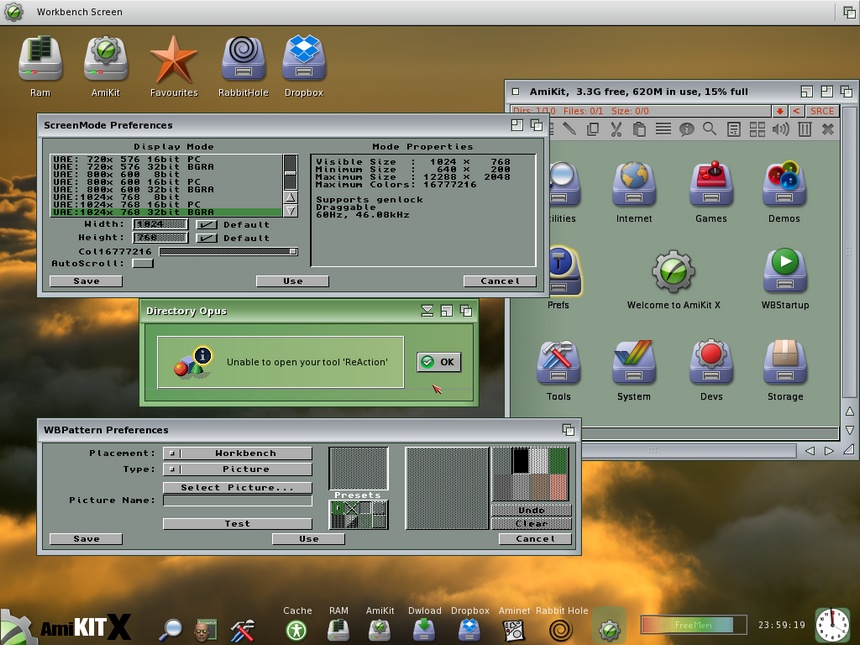
Task: Click the Favourites star icon
Action: (x=173, y=60)
